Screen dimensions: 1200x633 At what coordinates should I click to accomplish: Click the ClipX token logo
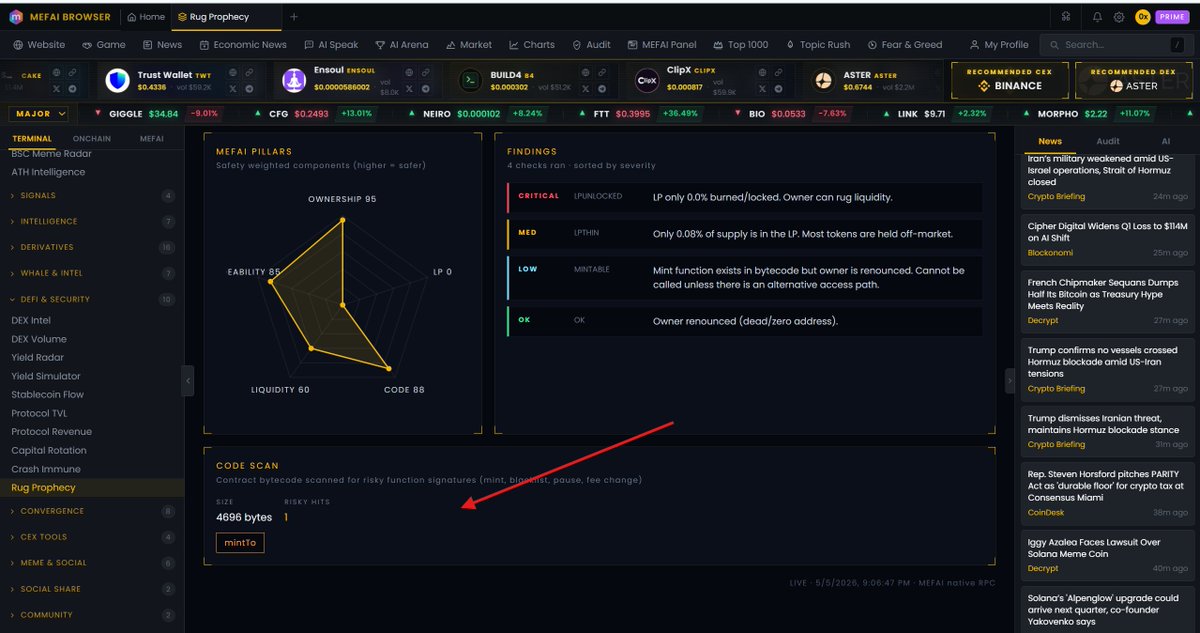tap(649, 81)
